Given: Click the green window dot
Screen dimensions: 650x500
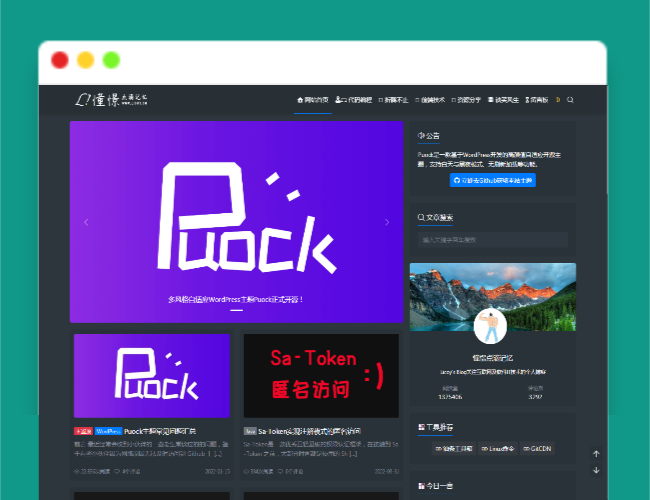Looking at the screenshot, I should point(111,60).
